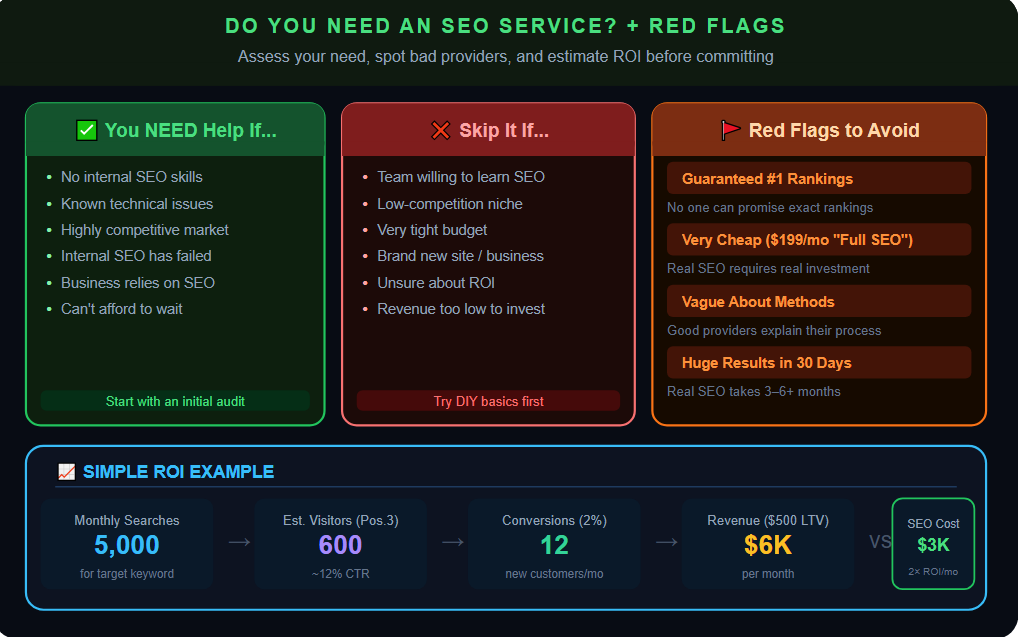
Task: Click 'Internal SEO has failed' item
Action: coord(136,256)
